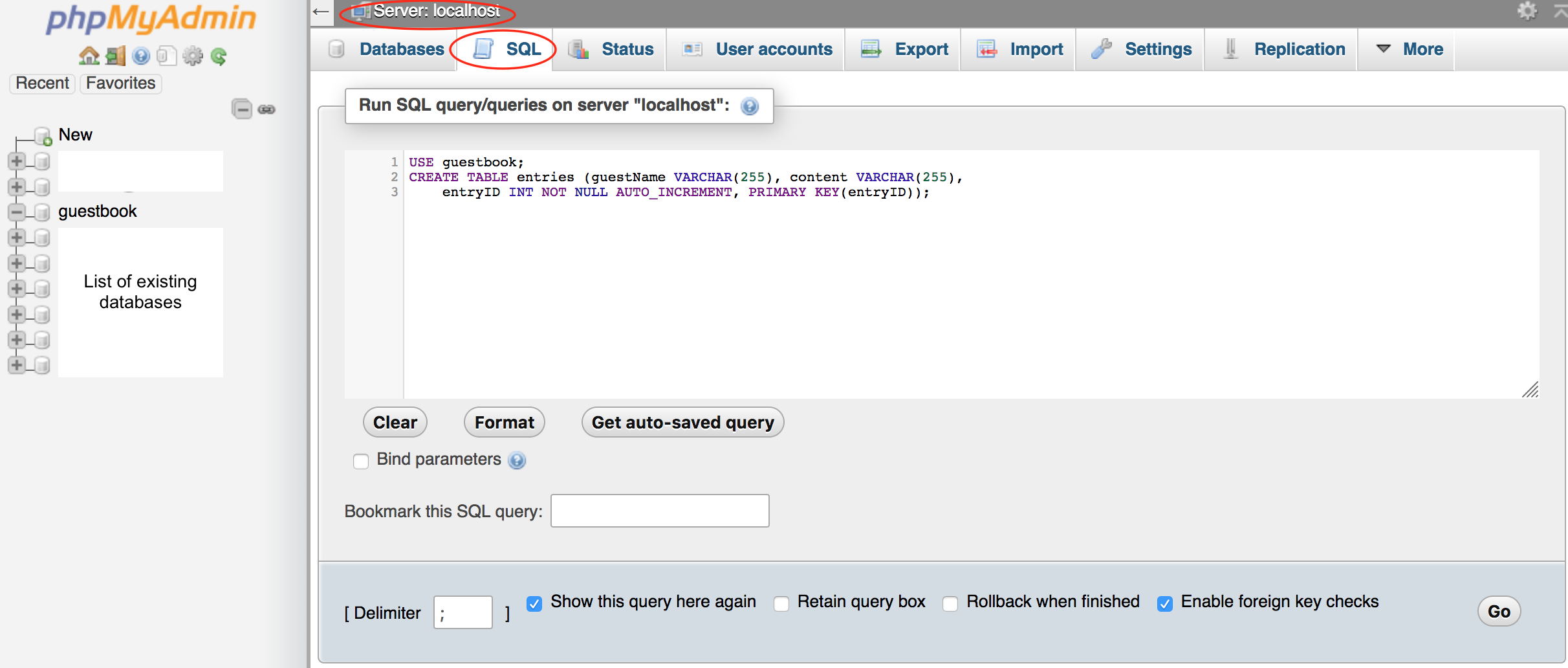Click the documentation page icon in sidebar

coord(167,56)
